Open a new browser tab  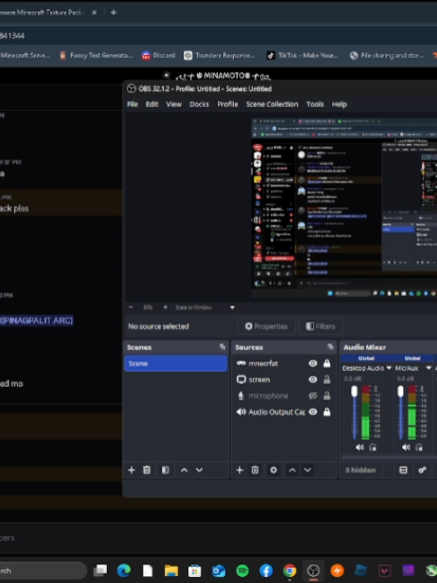[x=113, y=12]
